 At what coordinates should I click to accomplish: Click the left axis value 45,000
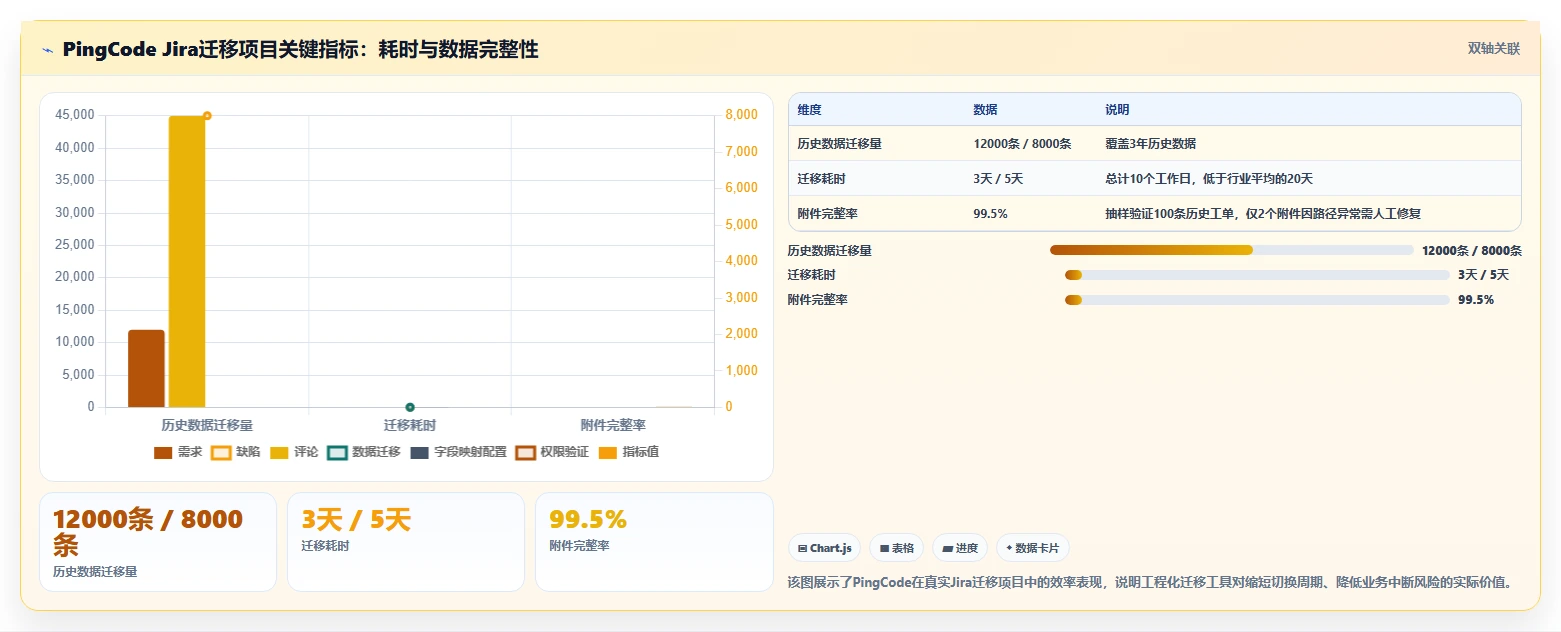pos(76,116)
